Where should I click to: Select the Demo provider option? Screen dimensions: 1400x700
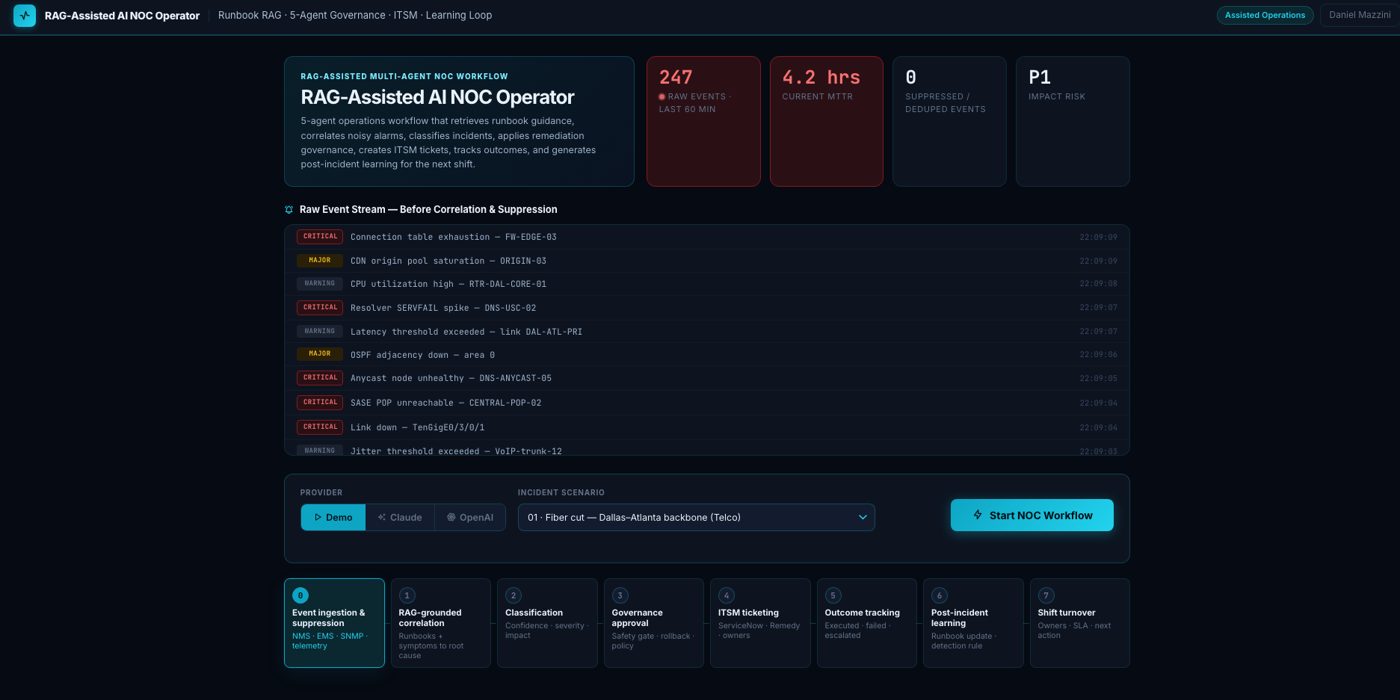(333, 517)
